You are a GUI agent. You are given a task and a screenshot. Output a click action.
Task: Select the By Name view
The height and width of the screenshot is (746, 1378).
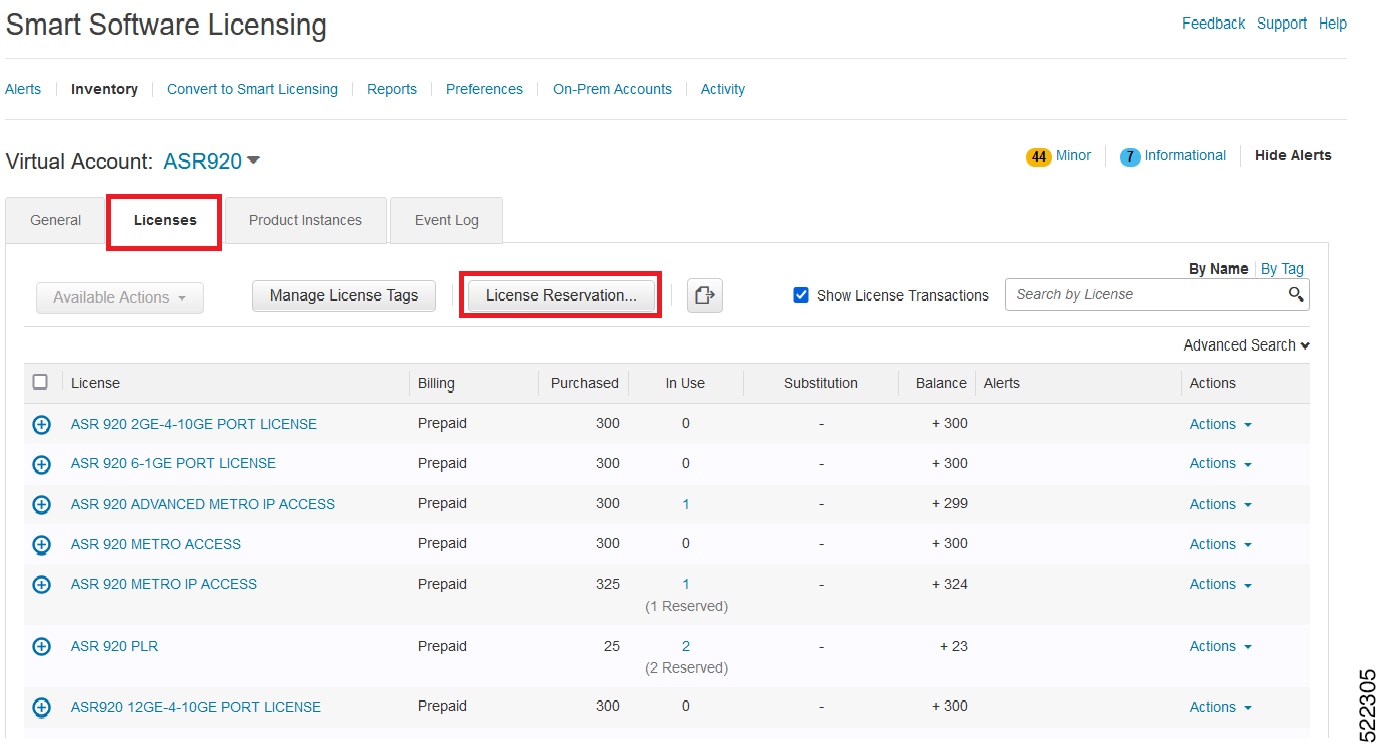click(x=1218, y=268)
